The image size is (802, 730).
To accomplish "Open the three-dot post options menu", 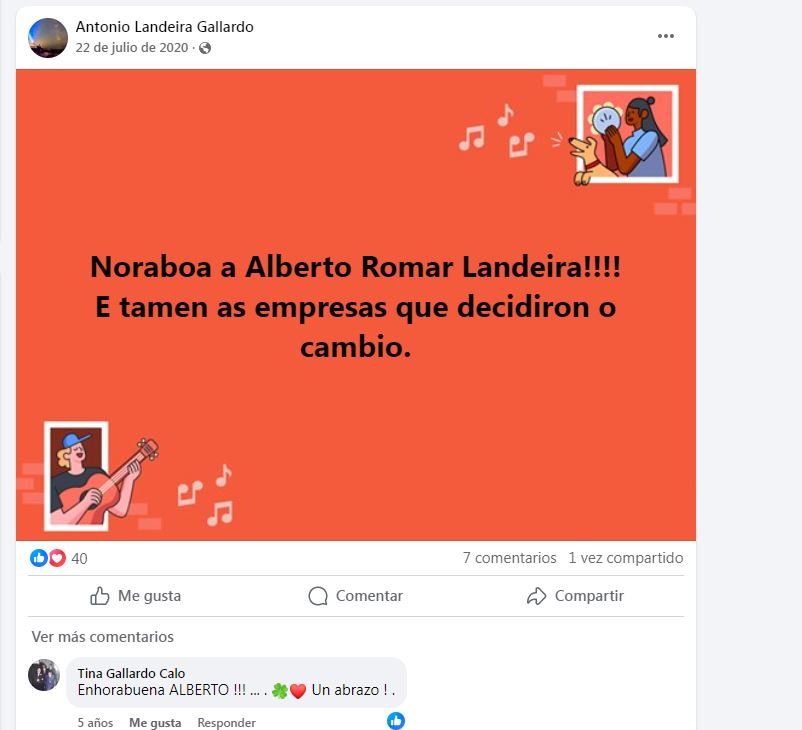I will click(x=665, y=36).
